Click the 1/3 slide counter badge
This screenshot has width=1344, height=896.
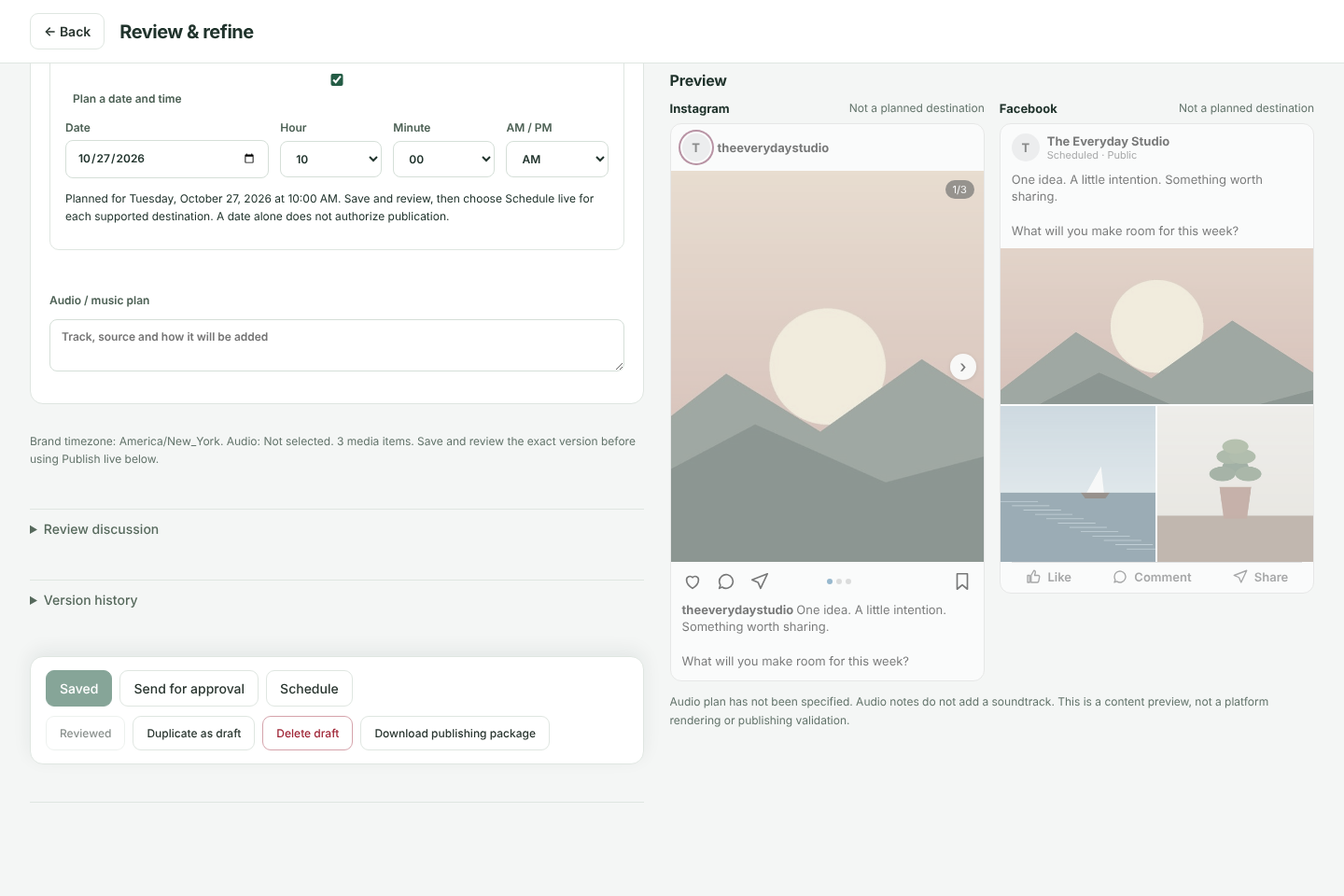pyautogui.click(x=959, y=189)
